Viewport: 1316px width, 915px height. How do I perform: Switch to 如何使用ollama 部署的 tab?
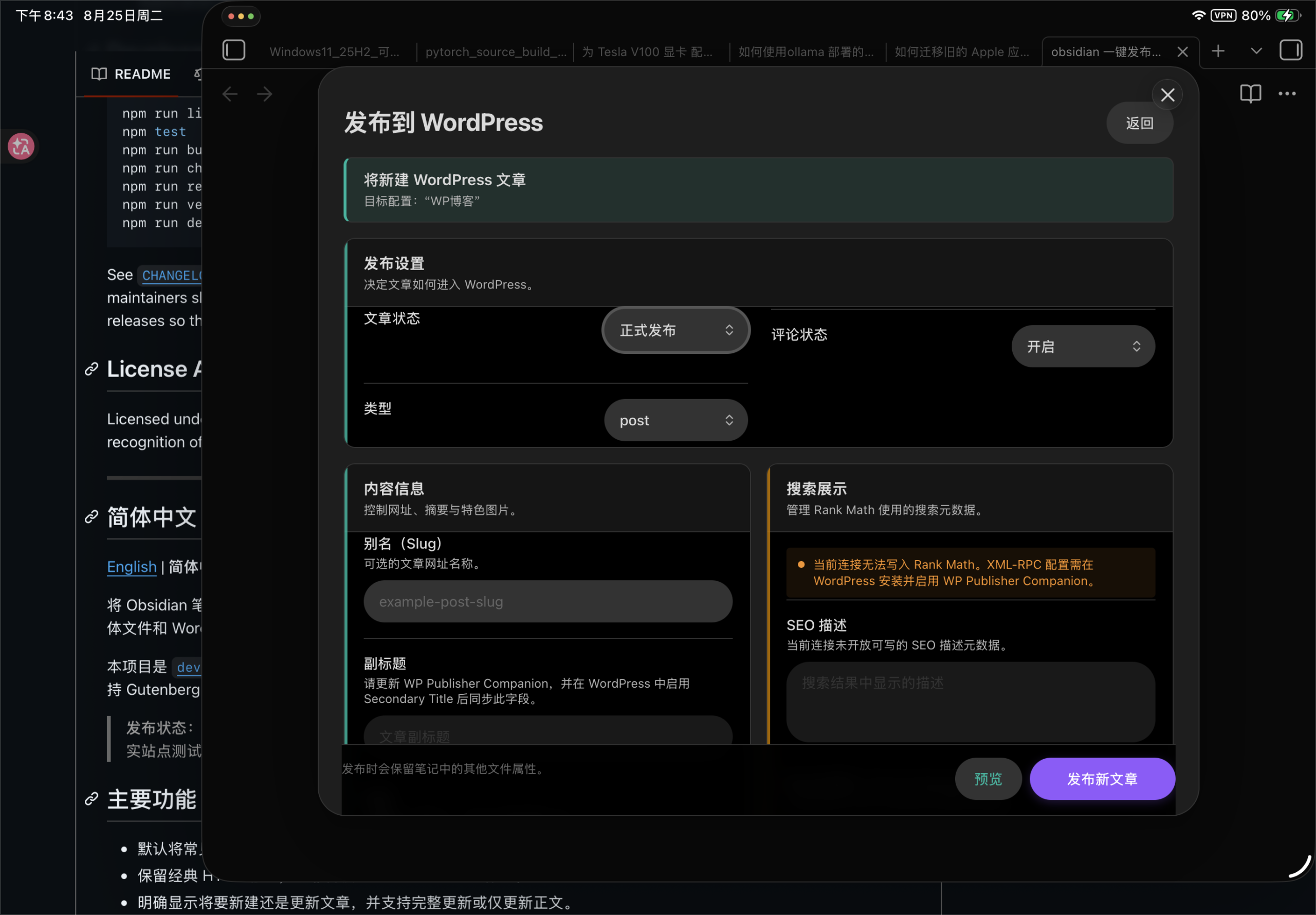[806, 52]
